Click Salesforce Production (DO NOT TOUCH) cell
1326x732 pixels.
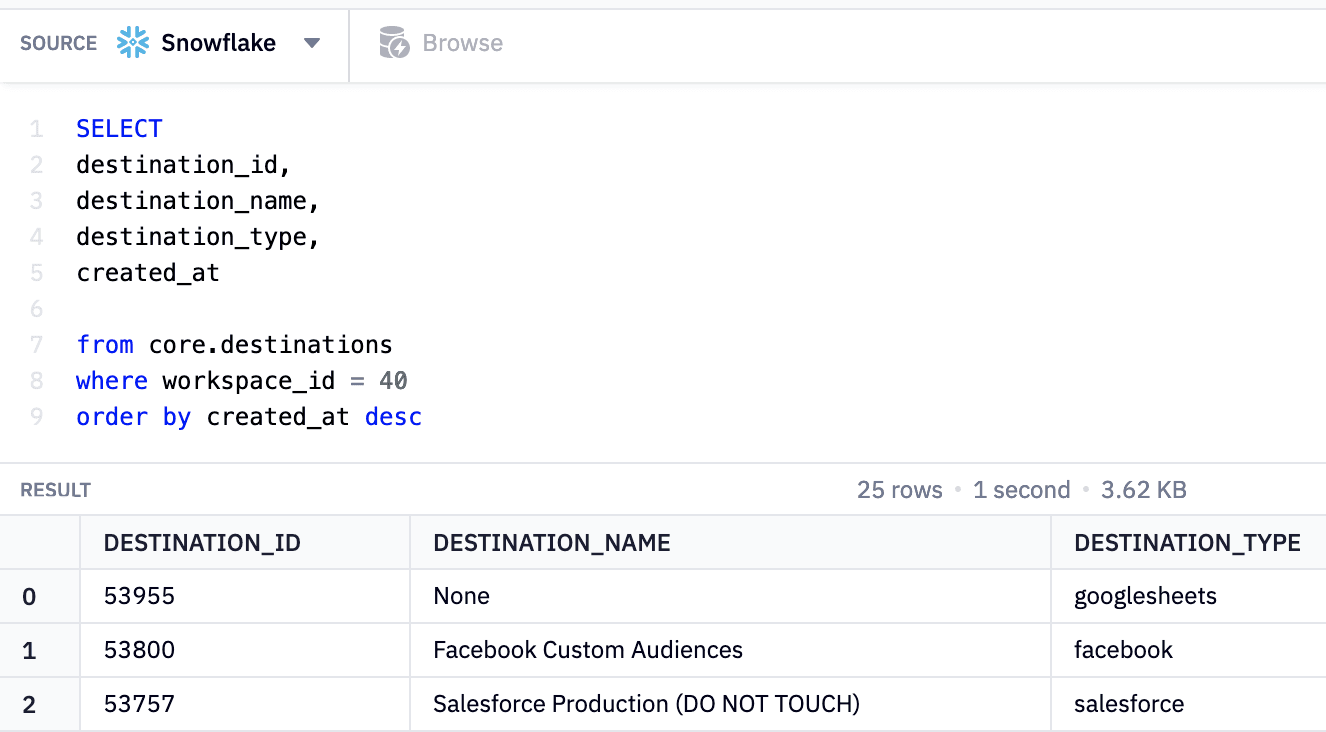point(646,704)
